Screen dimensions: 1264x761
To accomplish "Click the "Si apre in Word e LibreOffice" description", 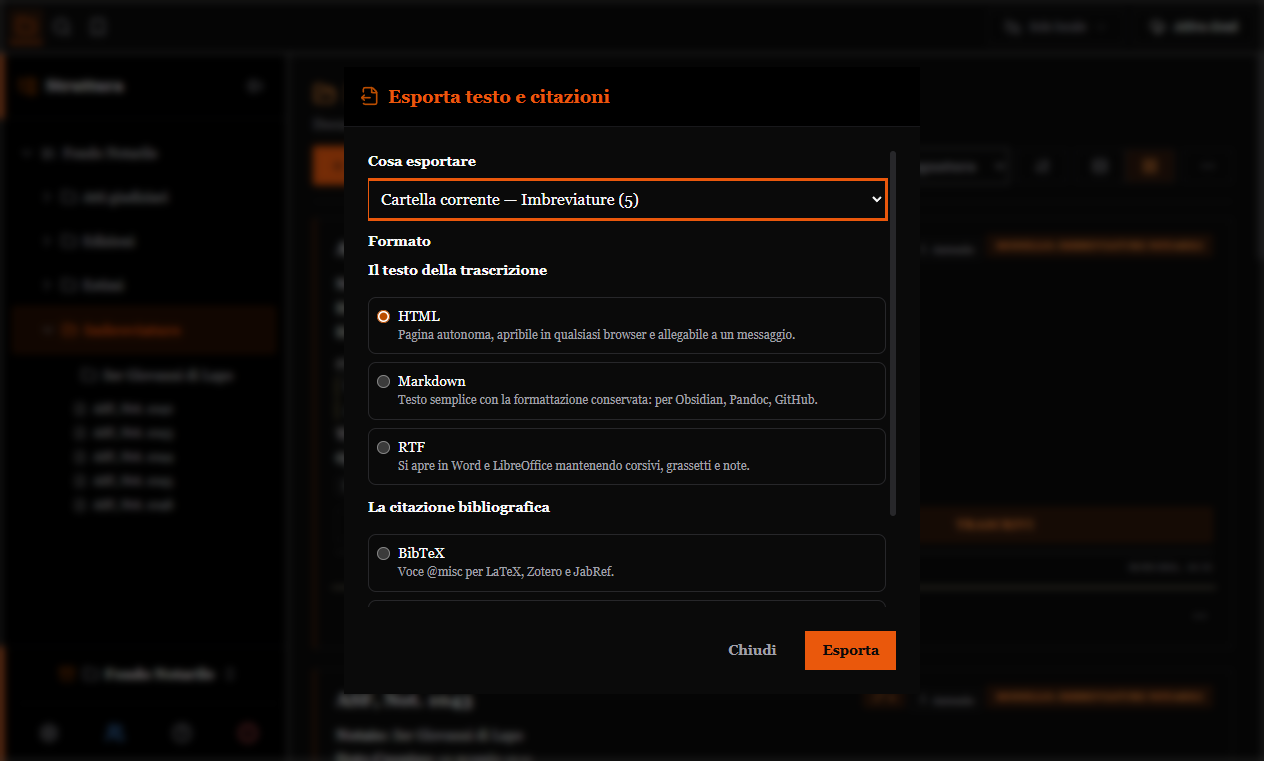I will point(573,466).
